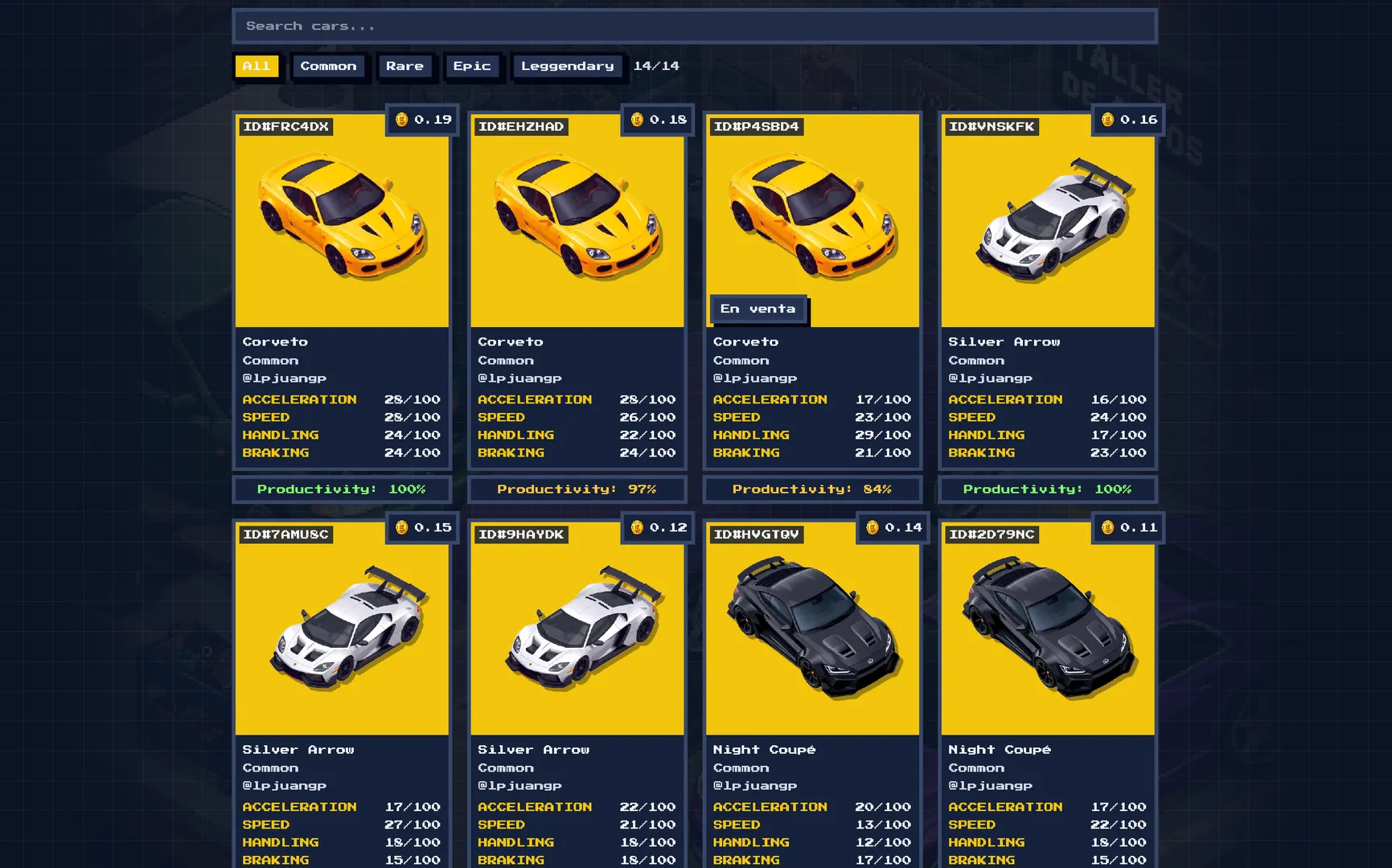This screenshot has width=1392, height=868.
Task: Click the ID#HVGTQV label
Action: [756, 534]
